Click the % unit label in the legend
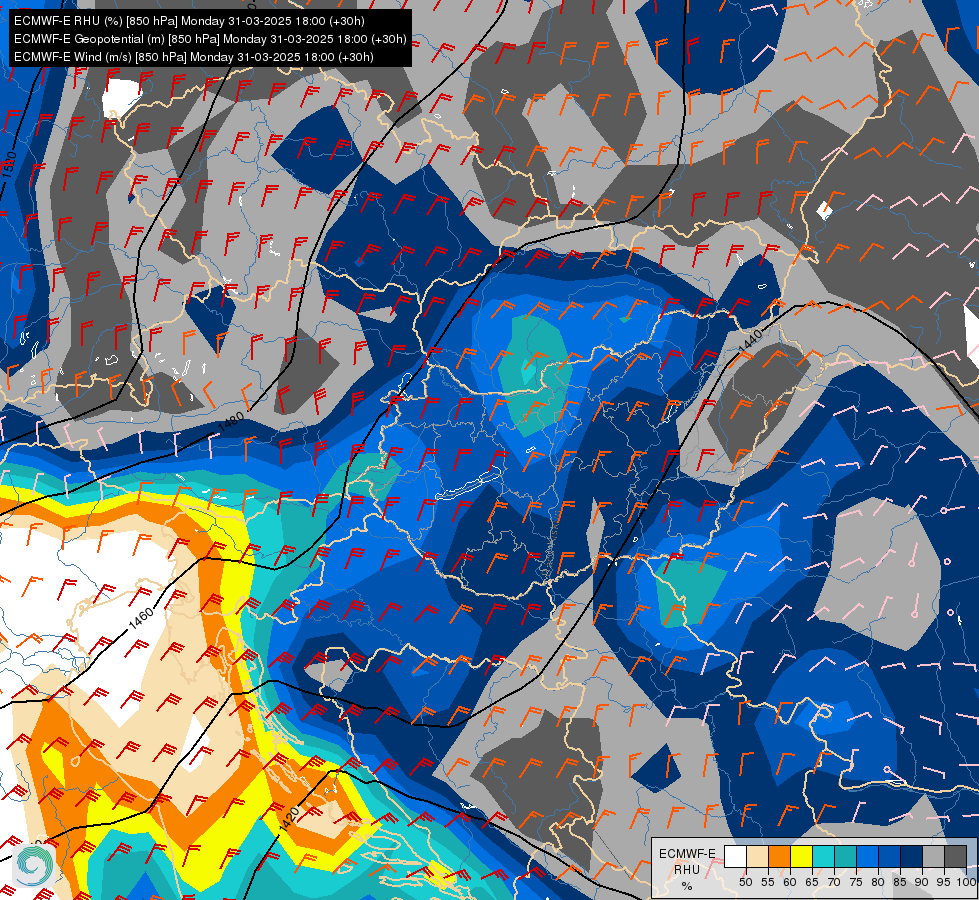 687,886
